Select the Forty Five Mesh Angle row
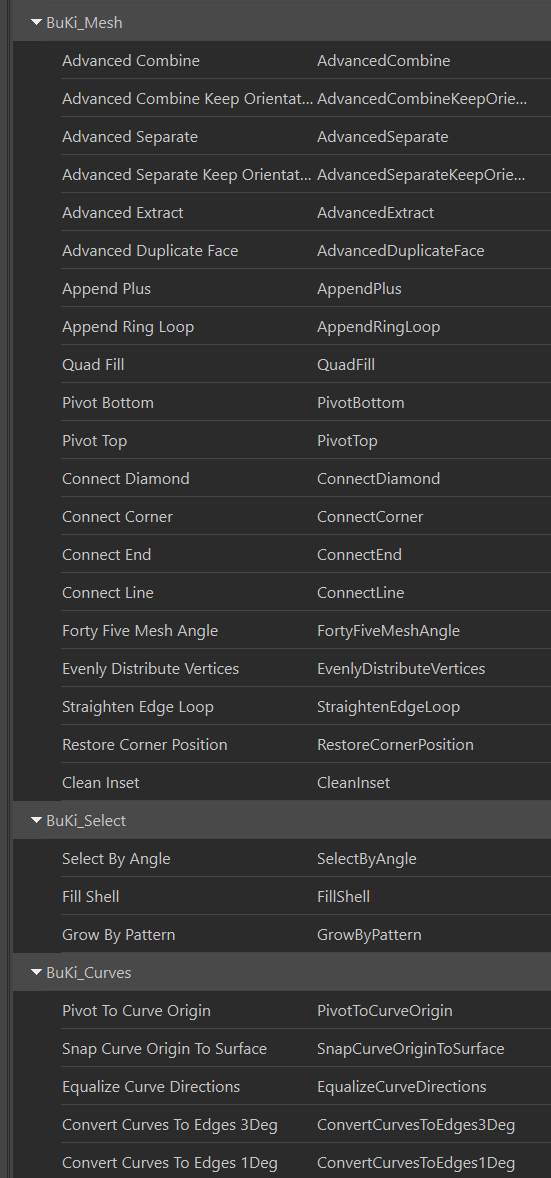 tap(140, 630)
